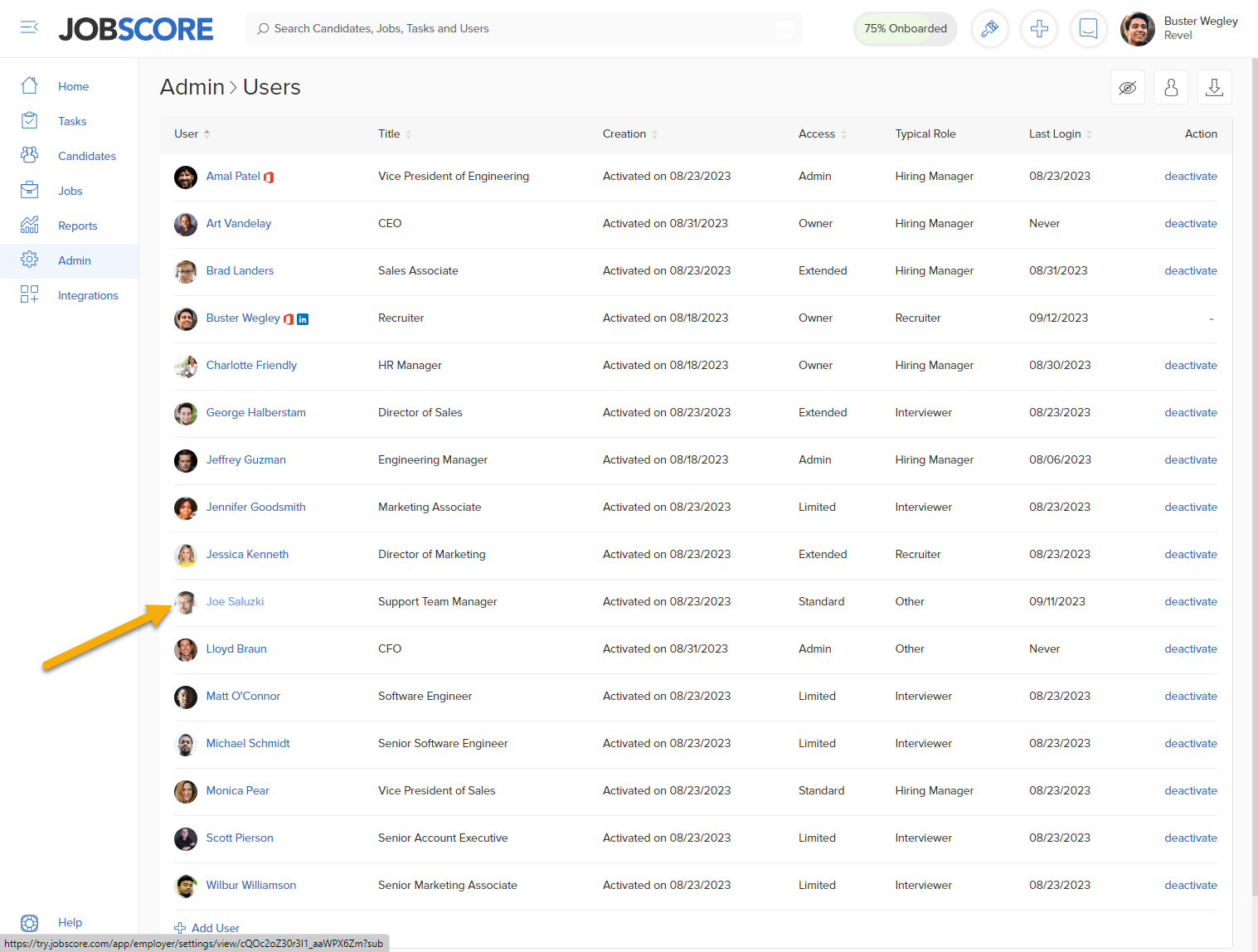
Task: Download the users list
Action: 1214,87
